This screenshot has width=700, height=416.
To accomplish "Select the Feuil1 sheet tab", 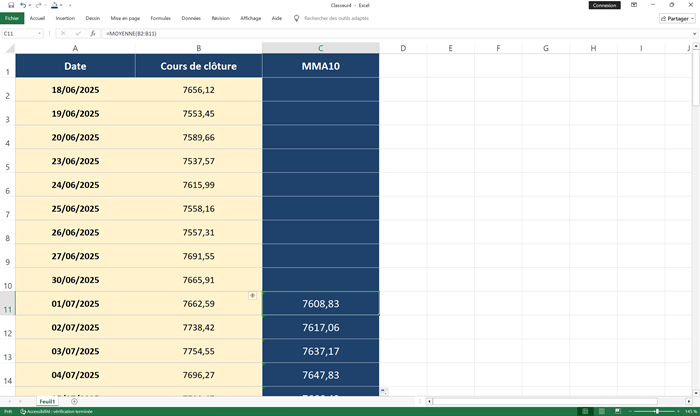I will [47, 401].
